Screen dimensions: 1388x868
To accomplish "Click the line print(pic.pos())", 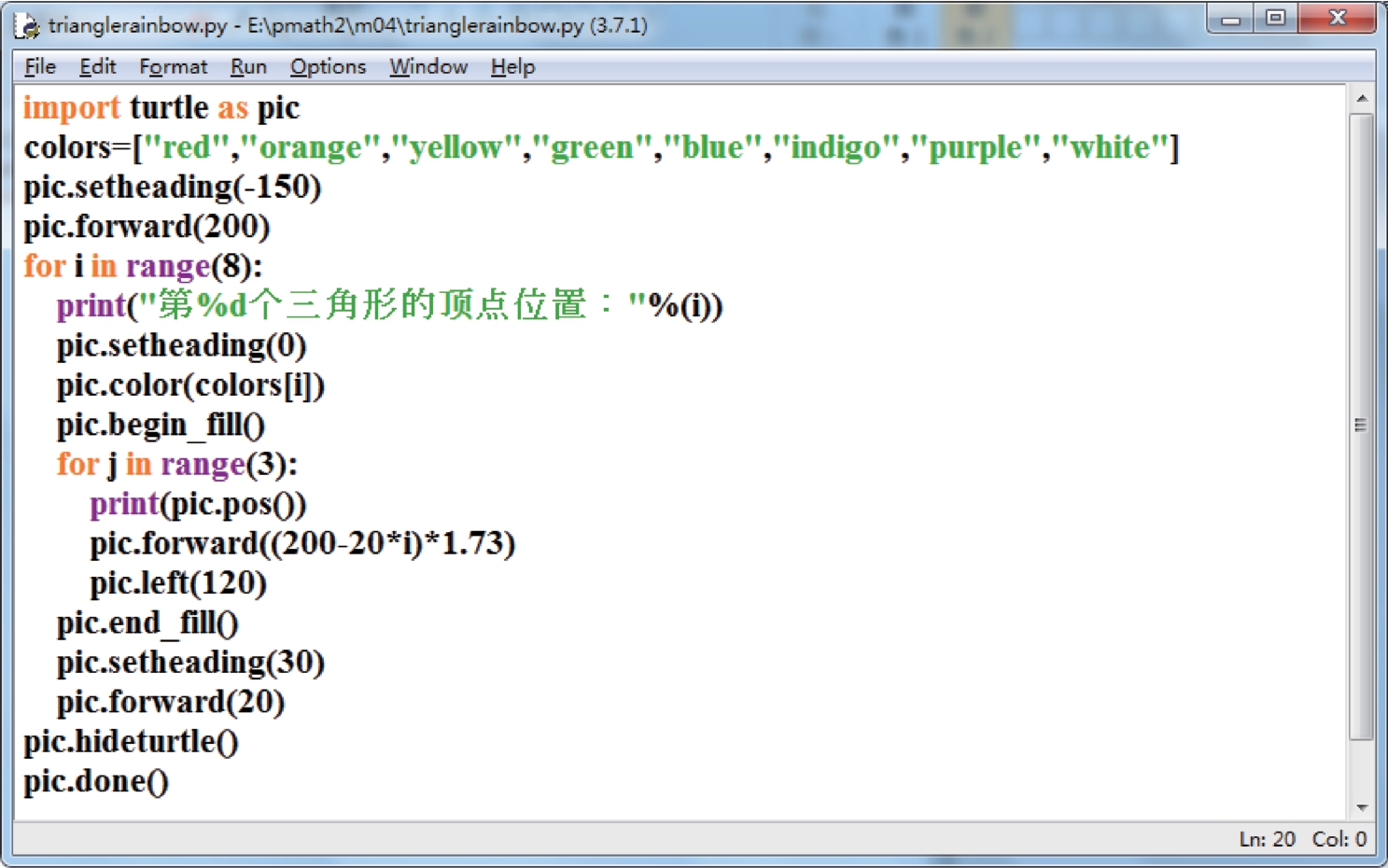I will [x=198, y=504].
